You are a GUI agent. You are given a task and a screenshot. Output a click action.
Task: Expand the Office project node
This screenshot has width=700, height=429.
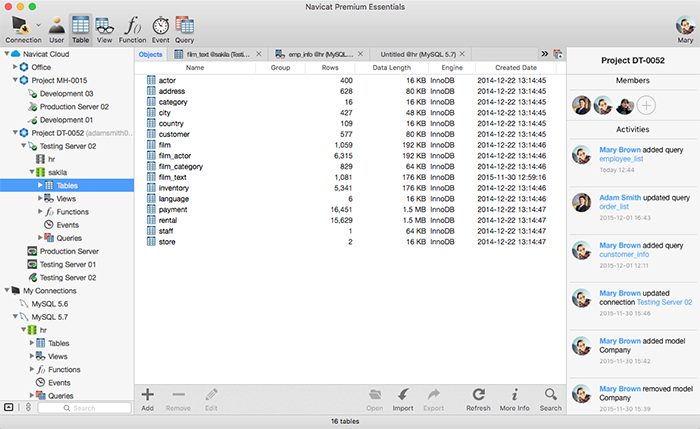point(15,67)
